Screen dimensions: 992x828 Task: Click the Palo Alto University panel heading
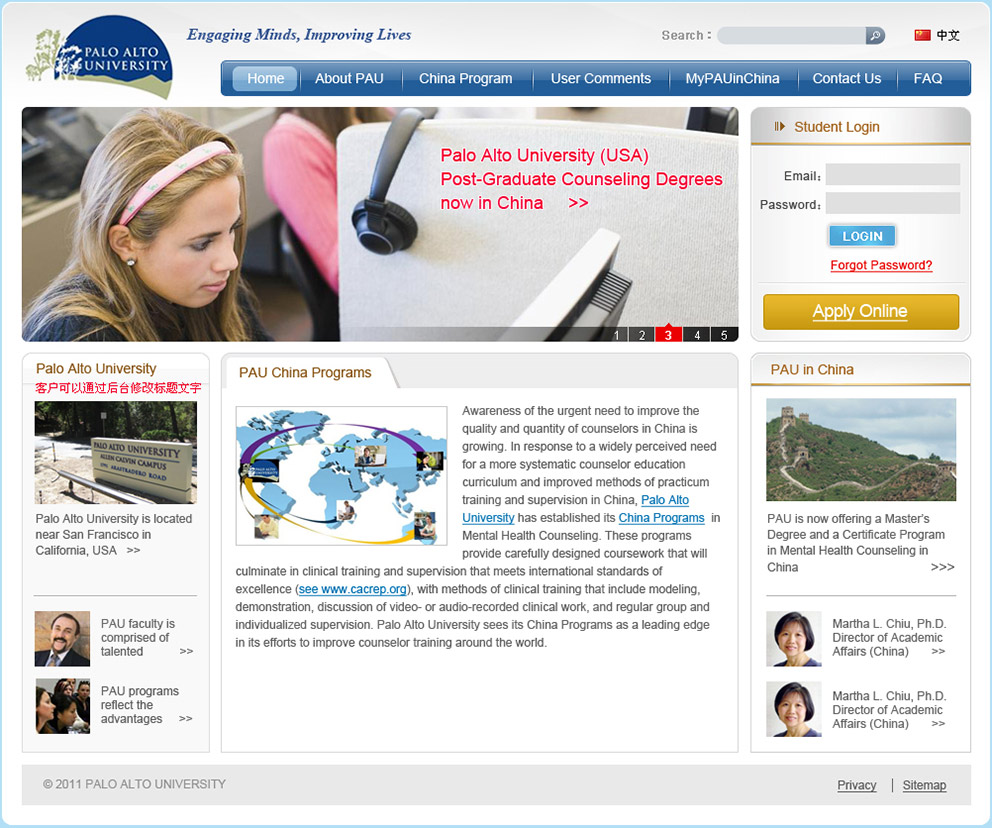96,368
